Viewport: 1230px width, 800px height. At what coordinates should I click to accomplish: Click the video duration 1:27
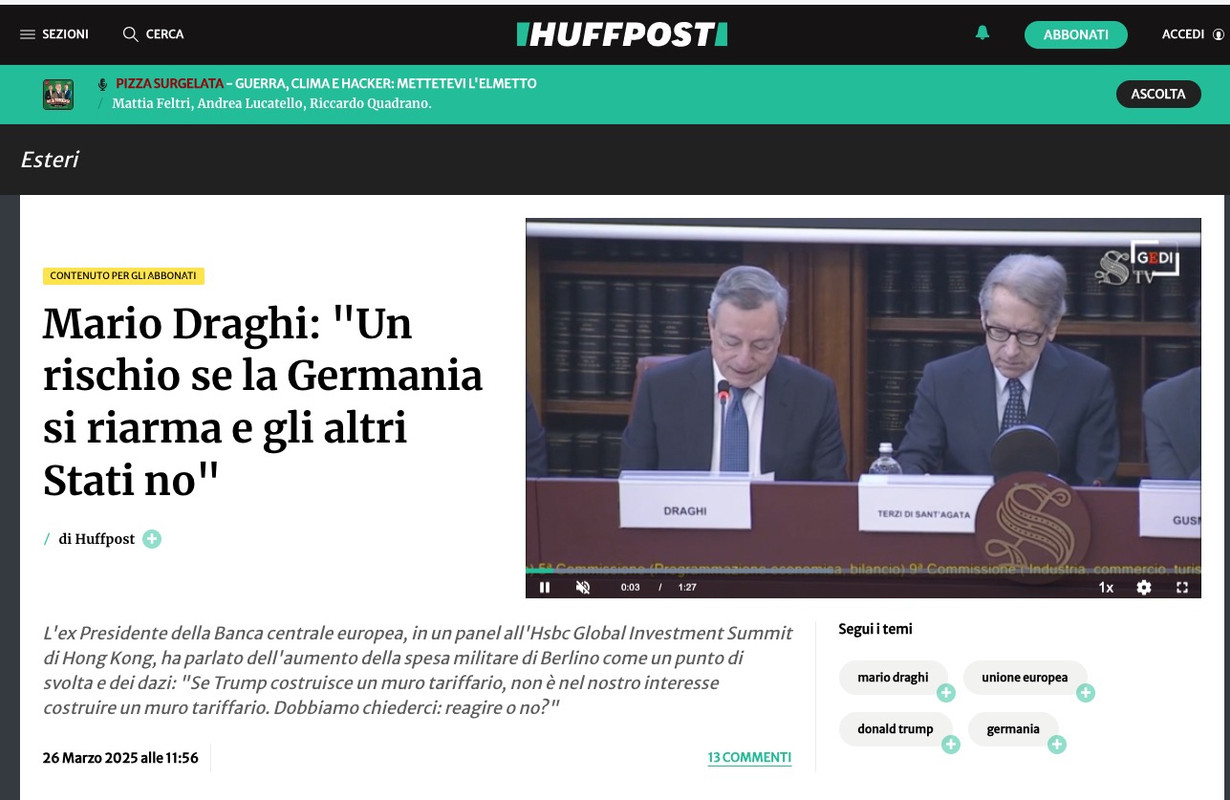pyautogui.click(x=687, y=587)
